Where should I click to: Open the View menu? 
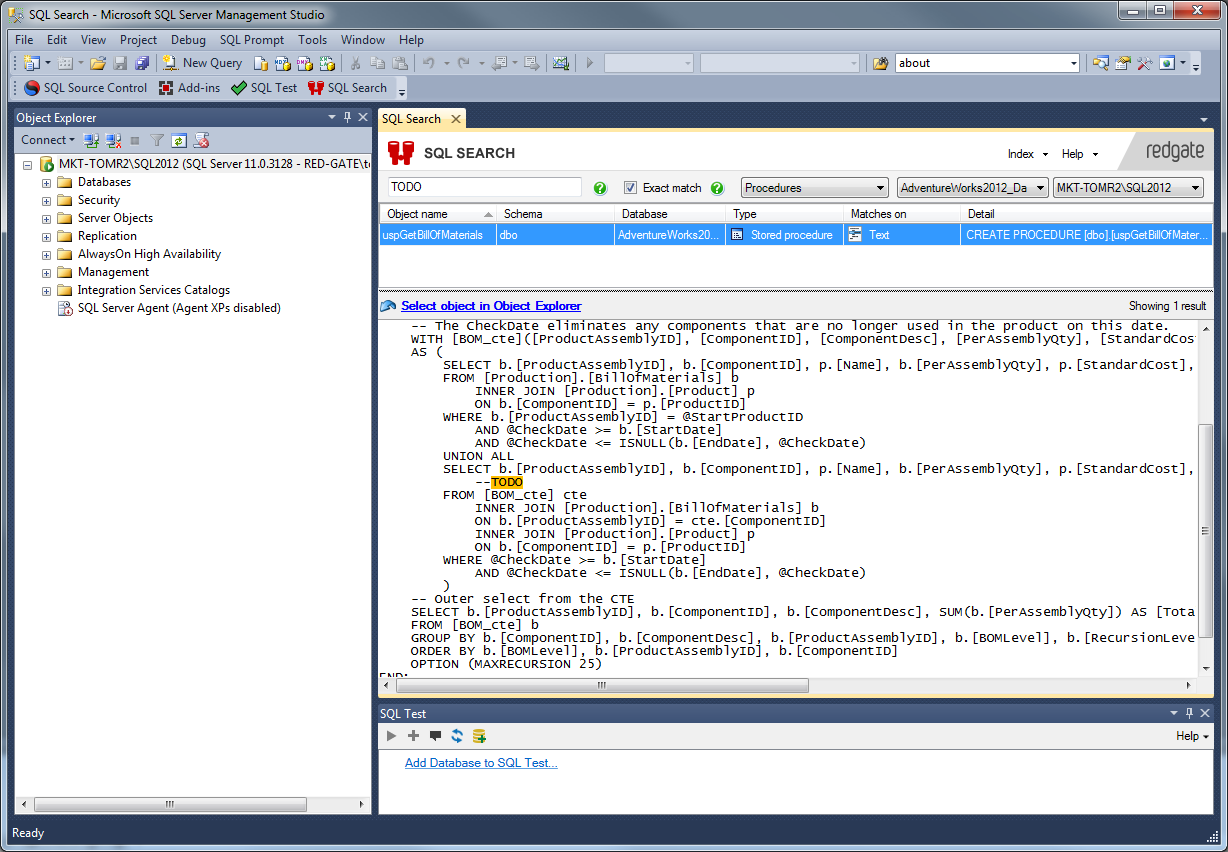click(93, 40)
